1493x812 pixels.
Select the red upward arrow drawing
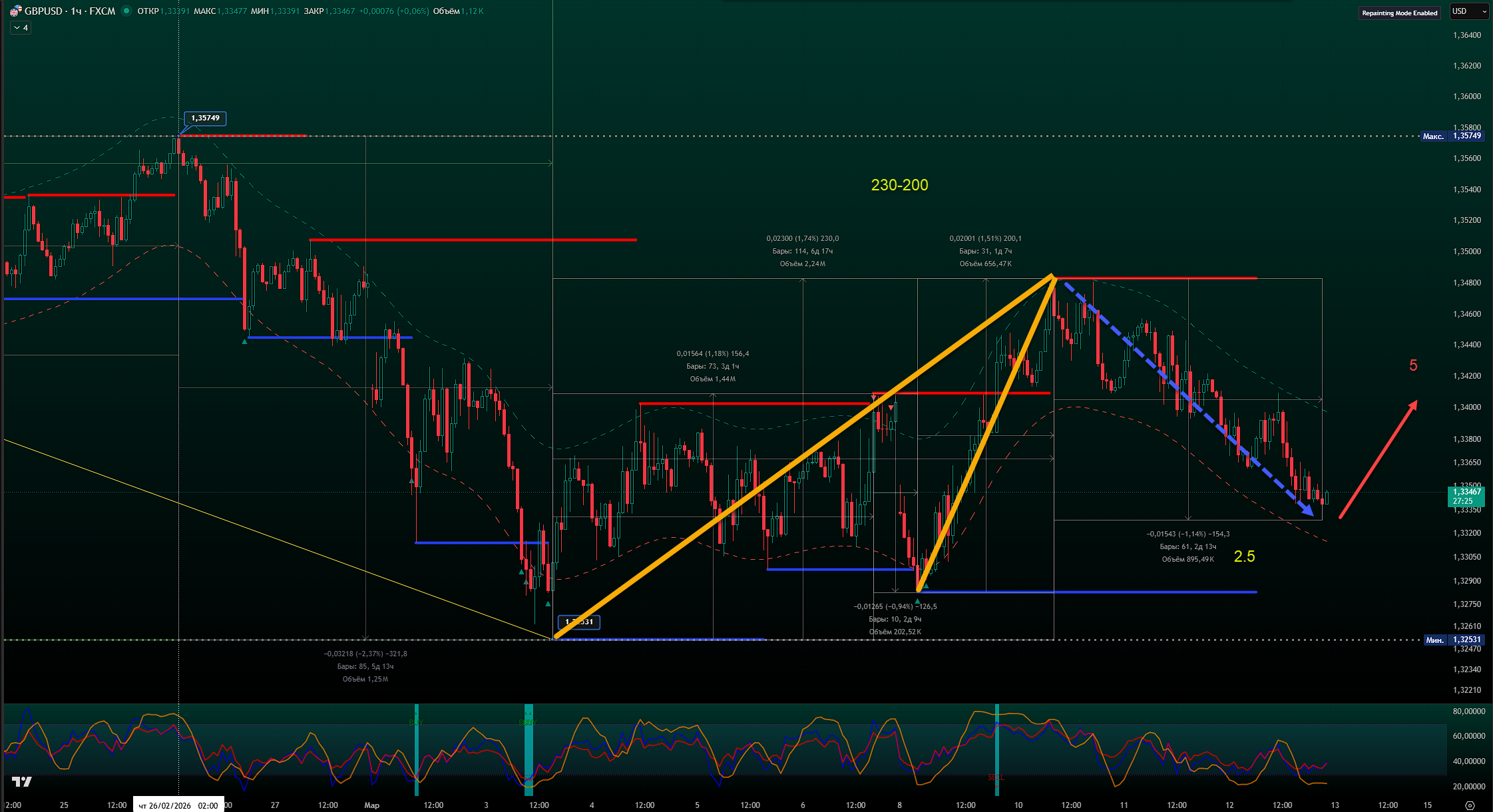pyautogui.click(x=1378, y=459)
